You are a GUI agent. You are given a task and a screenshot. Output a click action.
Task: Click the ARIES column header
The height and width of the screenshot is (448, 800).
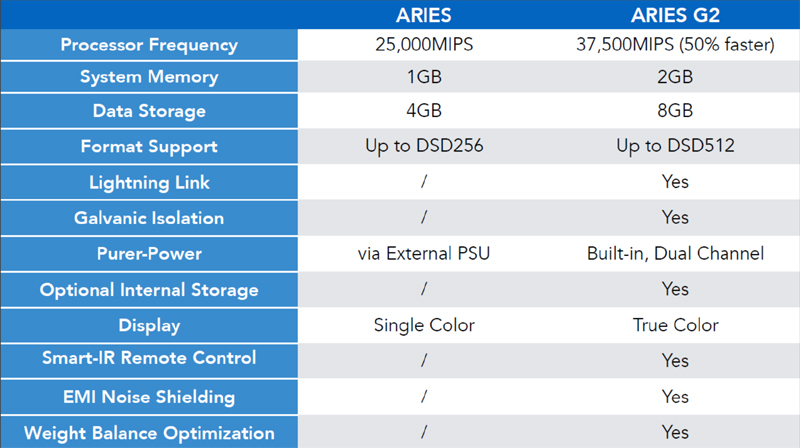[423, 15]
